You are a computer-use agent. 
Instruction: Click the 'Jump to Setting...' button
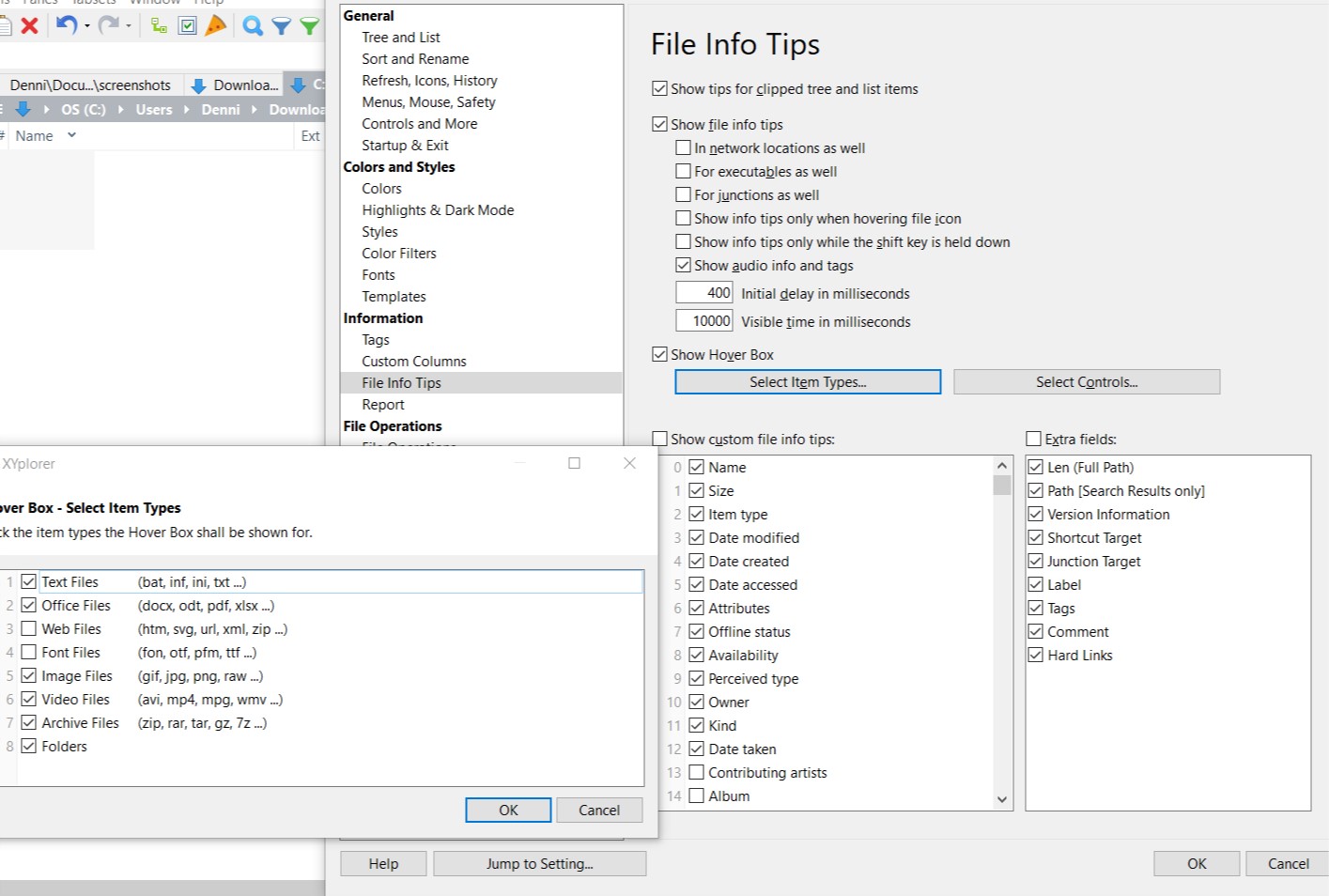[x=540, y=863]
